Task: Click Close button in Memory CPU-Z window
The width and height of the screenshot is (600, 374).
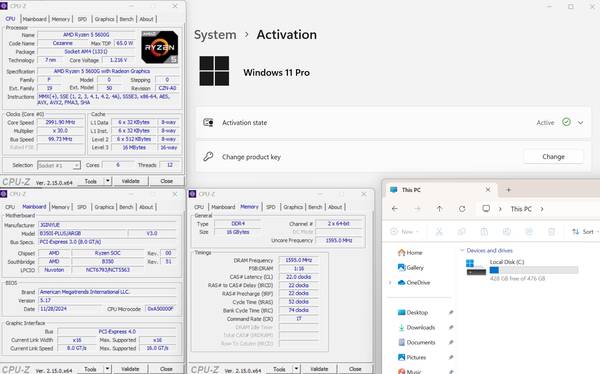Action: point(355,369)
